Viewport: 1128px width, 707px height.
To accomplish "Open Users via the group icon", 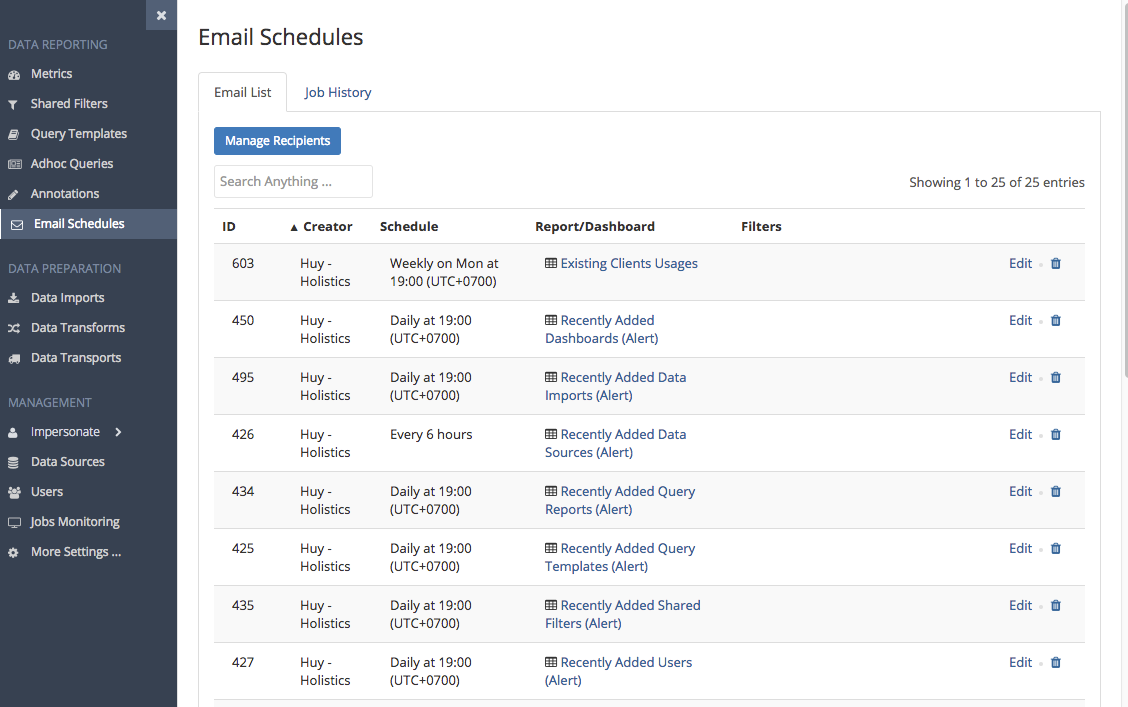I will coord(14,491).
